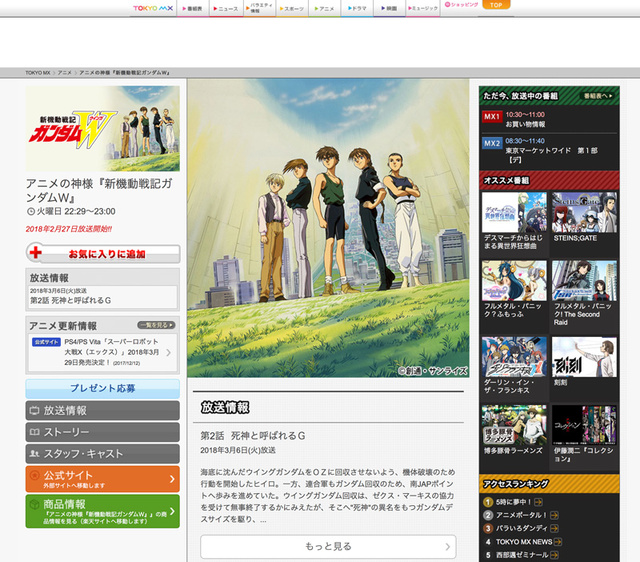Click the orange TOP button
Screen dimensions: 640x562
pyautogui.click(x=496, y=5)
